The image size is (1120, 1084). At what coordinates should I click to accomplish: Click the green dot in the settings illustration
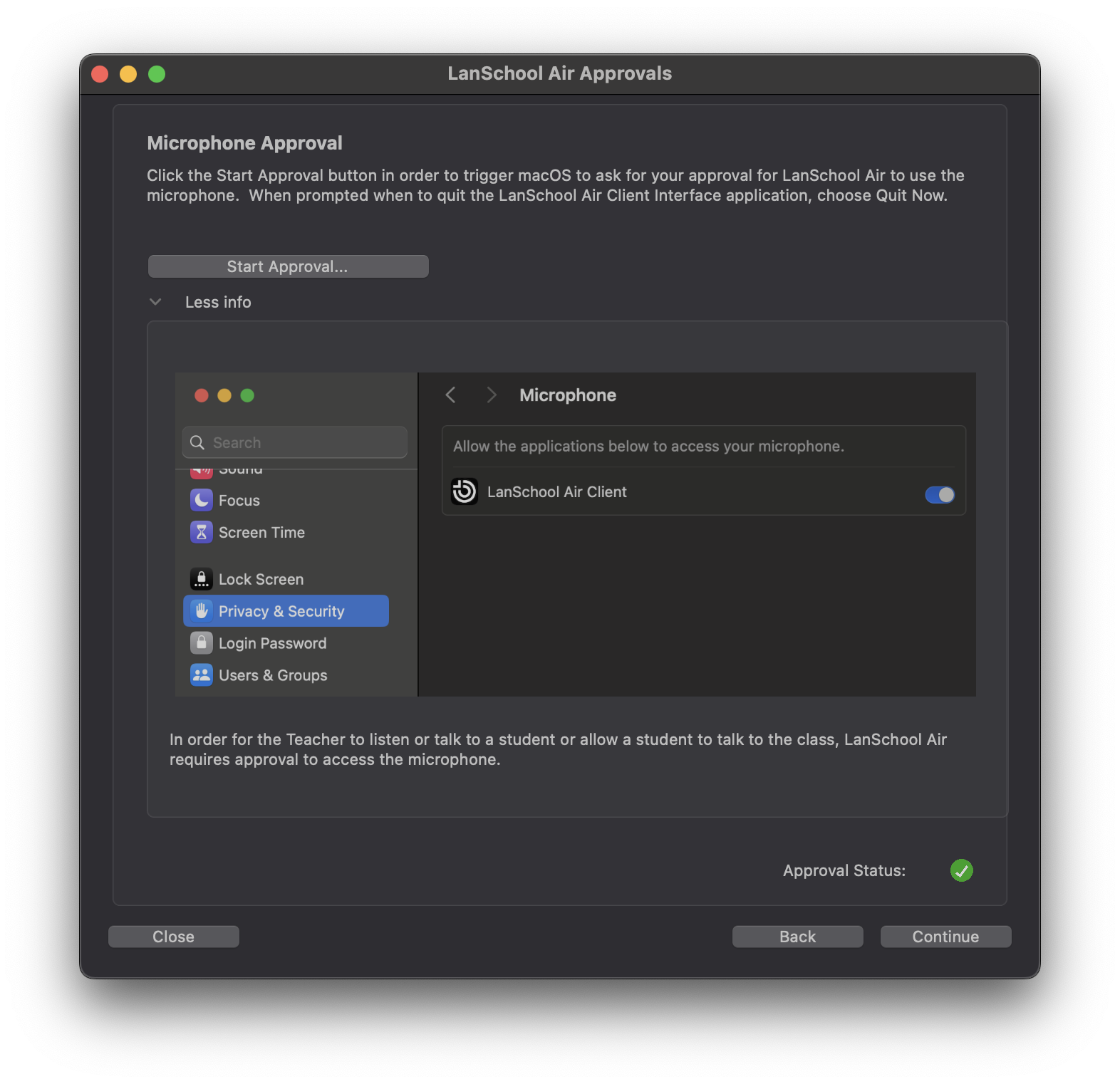tap(247, 395)
